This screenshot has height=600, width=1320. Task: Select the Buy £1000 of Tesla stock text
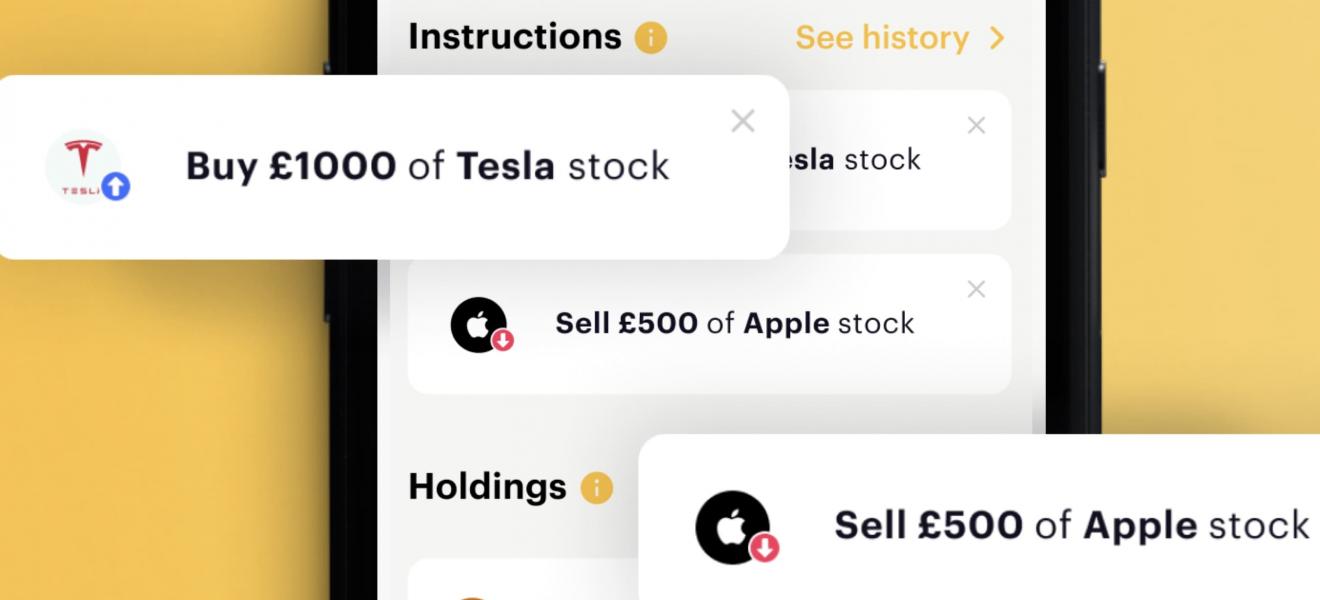(x=428, y=166)
